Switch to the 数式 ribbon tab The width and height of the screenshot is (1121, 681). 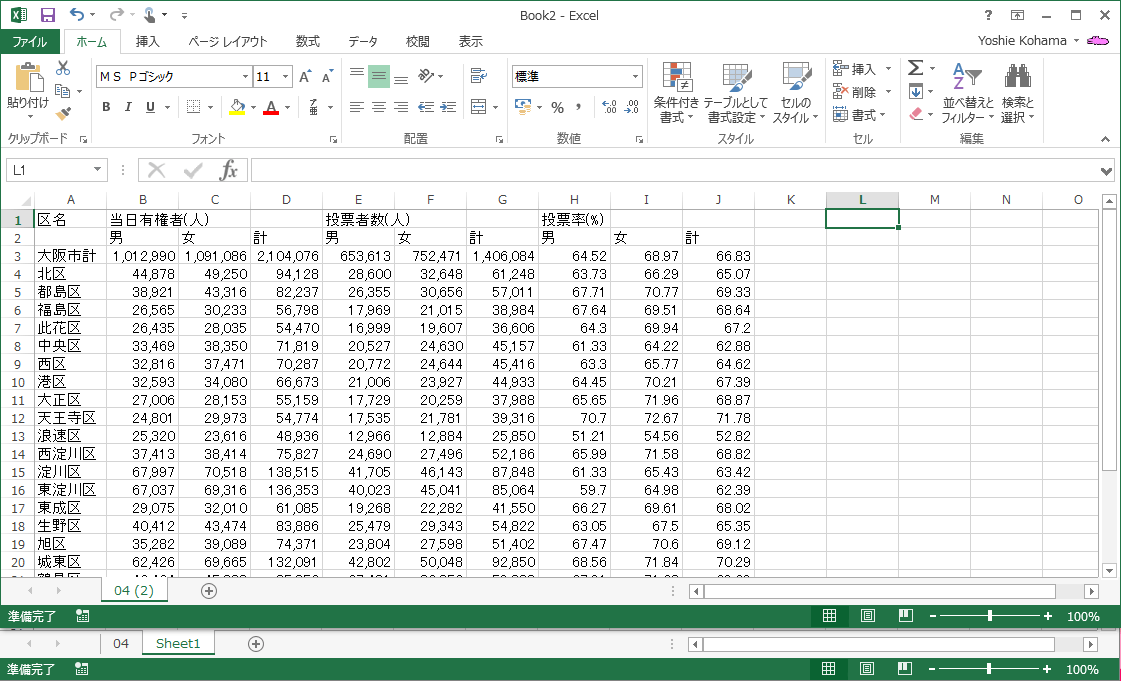307,41
